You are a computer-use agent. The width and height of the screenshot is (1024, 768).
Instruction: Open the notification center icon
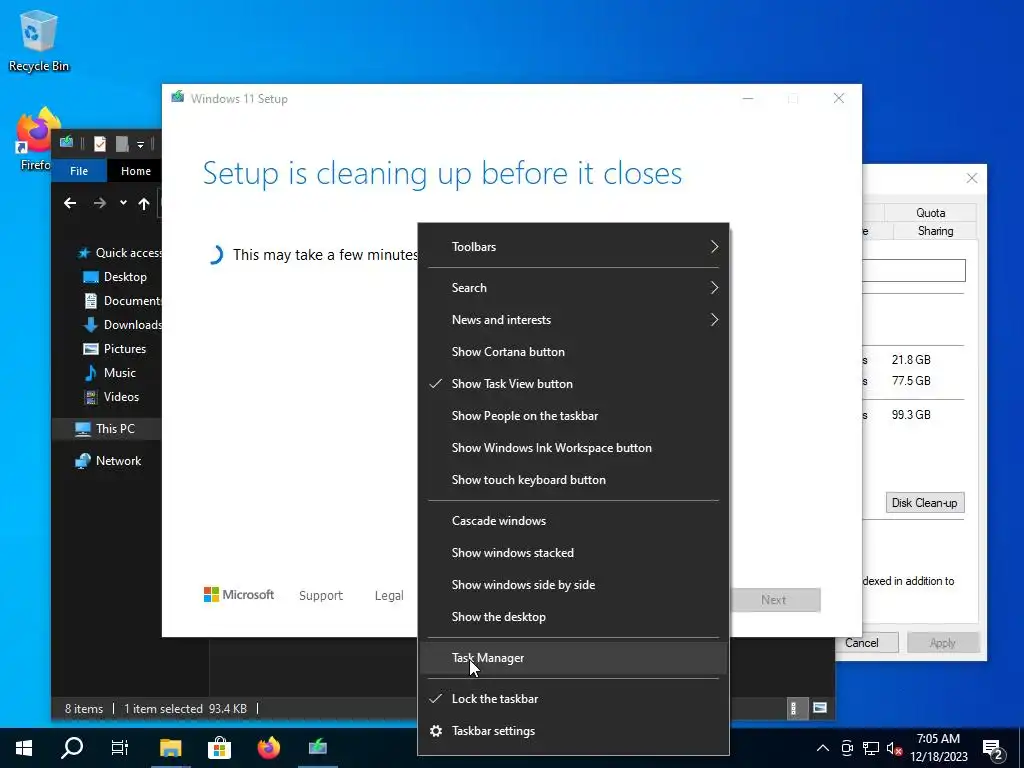pos(993,749)
